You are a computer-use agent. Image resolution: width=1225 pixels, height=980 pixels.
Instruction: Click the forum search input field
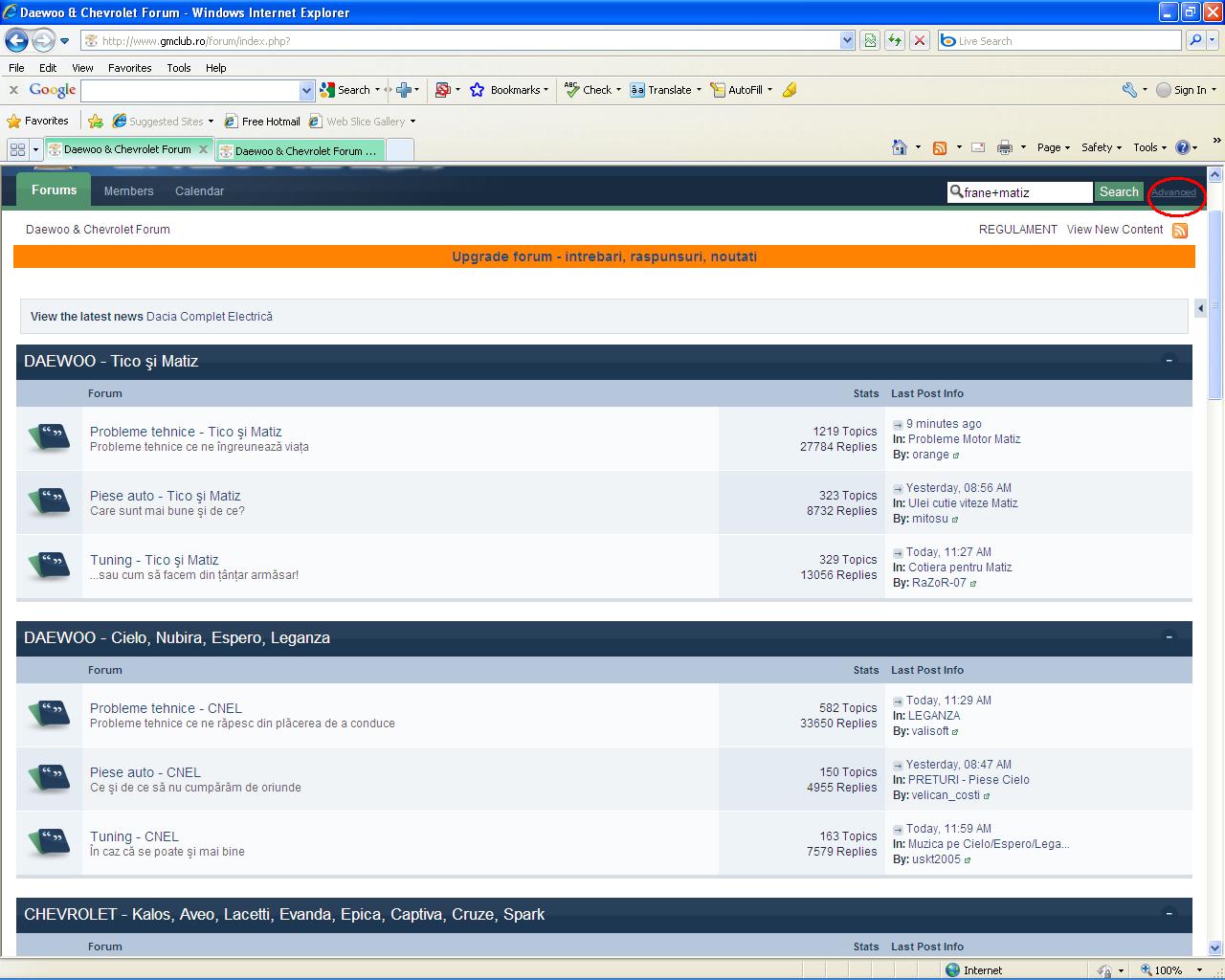tap(1024, 192)
